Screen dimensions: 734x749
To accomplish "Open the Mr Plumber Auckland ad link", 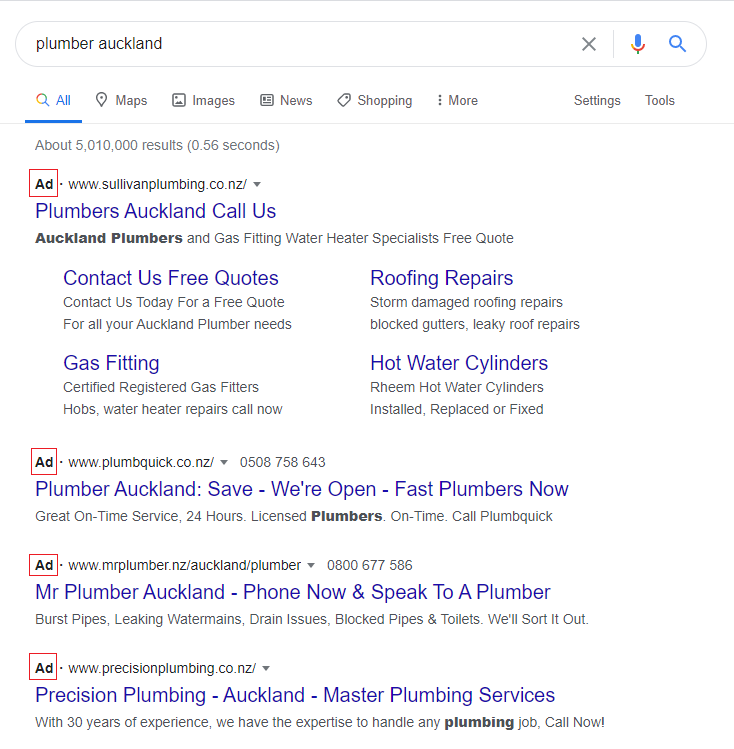I will click(293, 592).
